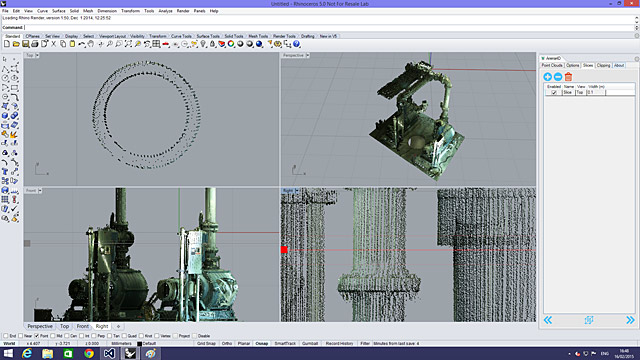Click the Zoom Extents icon

[x=128, y=44]
